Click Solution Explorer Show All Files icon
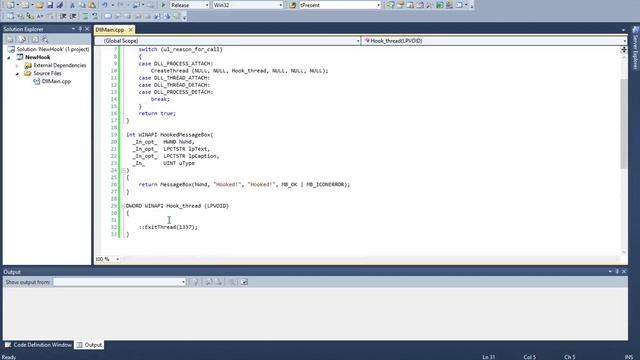This screenshot has height=360, width=640. [22, 39]
